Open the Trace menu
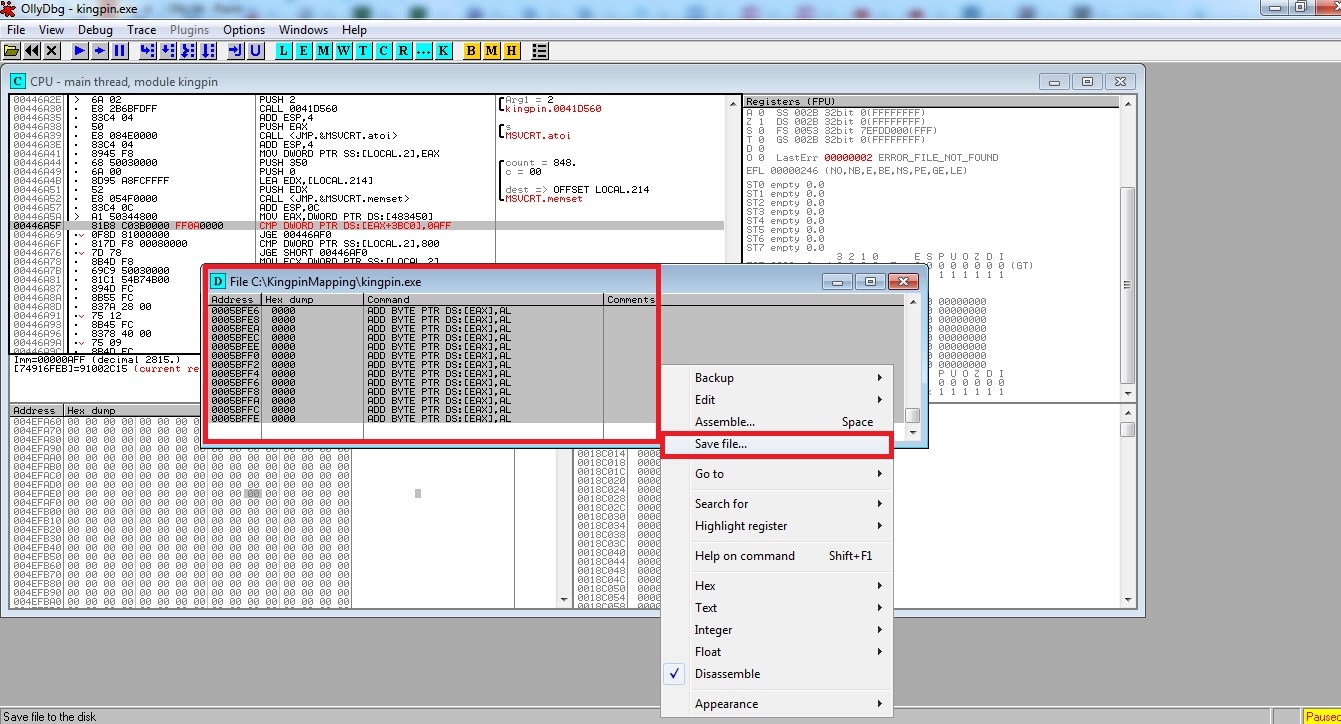The height and width of the screenshot is (724, 1341). [x=142, y=30]
